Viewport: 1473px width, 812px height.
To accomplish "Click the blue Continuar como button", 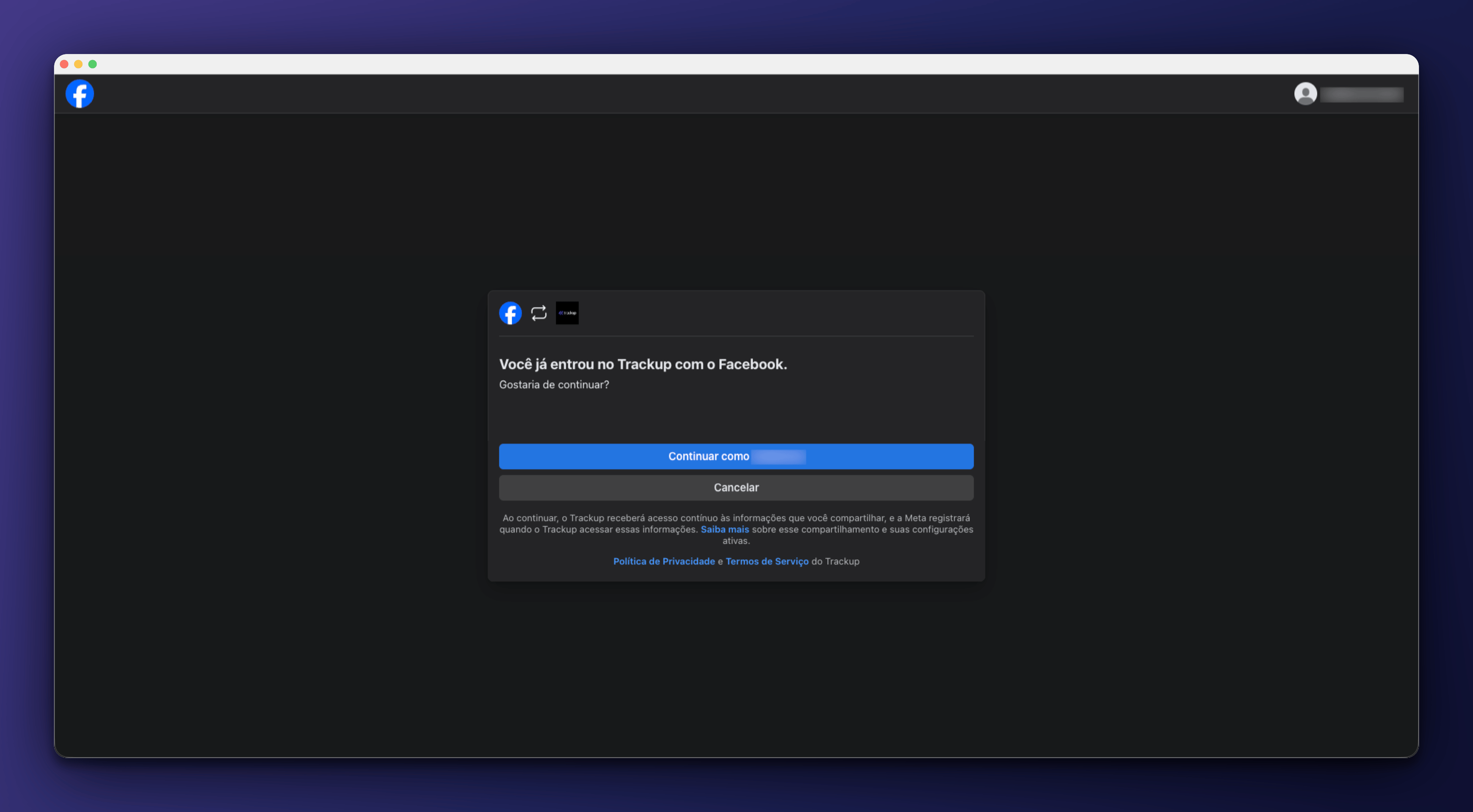I will click(x=736, y=456).
